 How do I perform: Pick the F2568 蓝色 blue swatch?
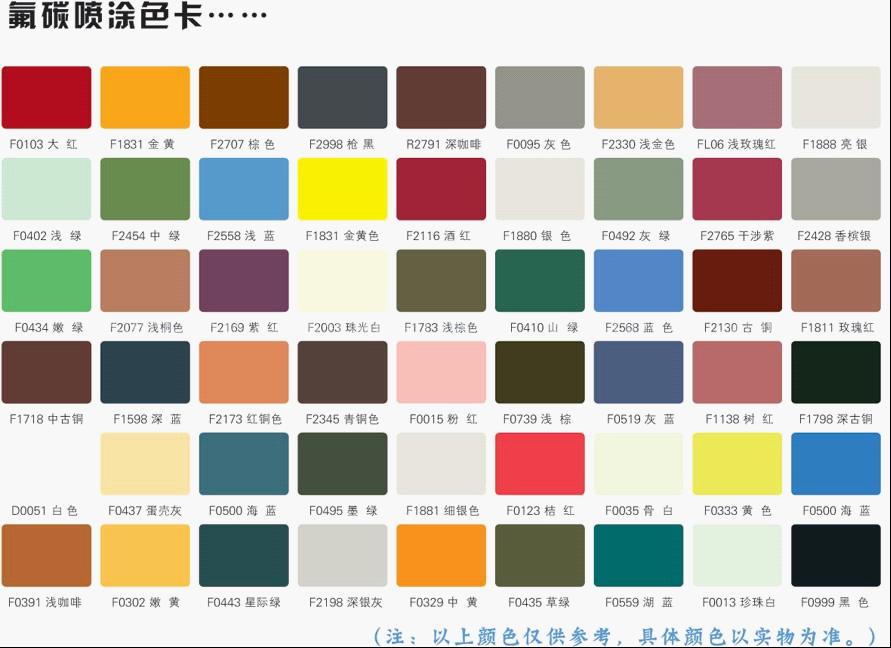[638, 280]
